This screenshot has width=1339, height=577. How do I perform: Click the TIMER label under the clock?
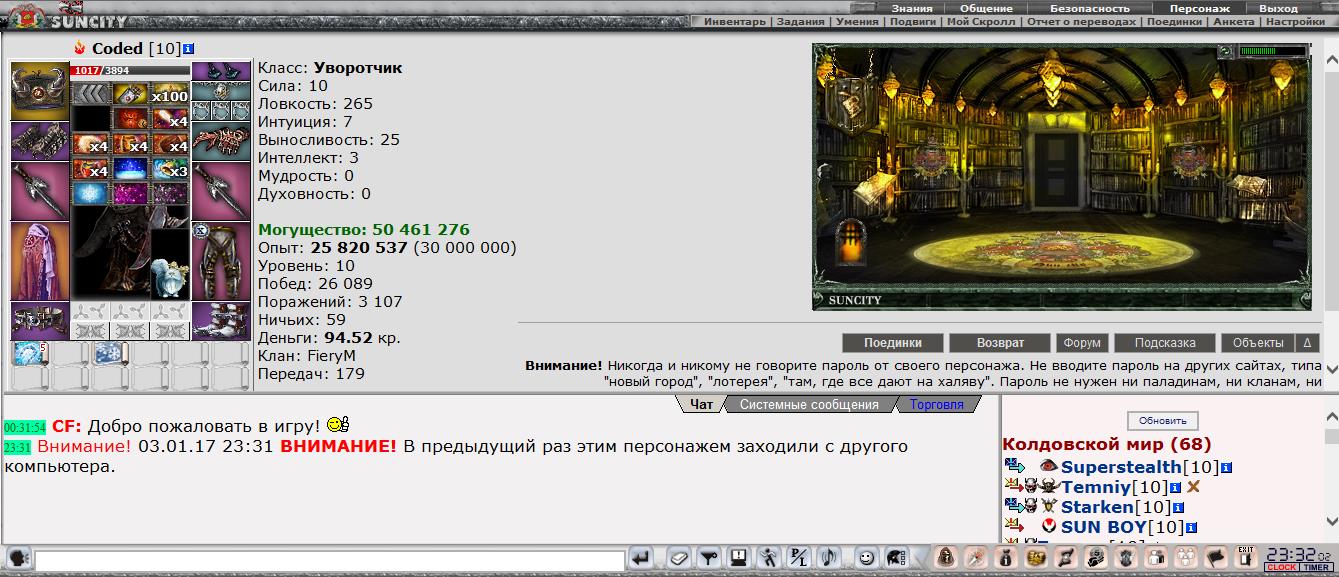[x=1315, y=568]
